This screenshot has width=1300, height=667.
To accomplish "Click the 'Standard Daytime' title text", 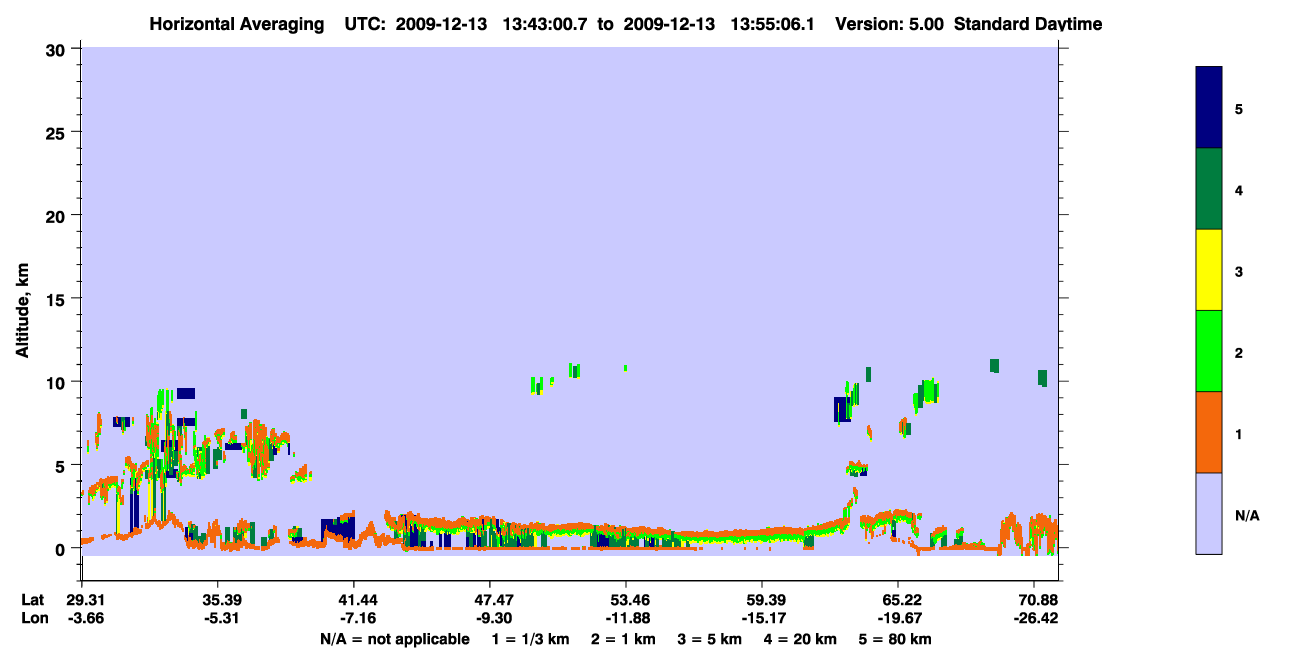I will (1028, 24).
